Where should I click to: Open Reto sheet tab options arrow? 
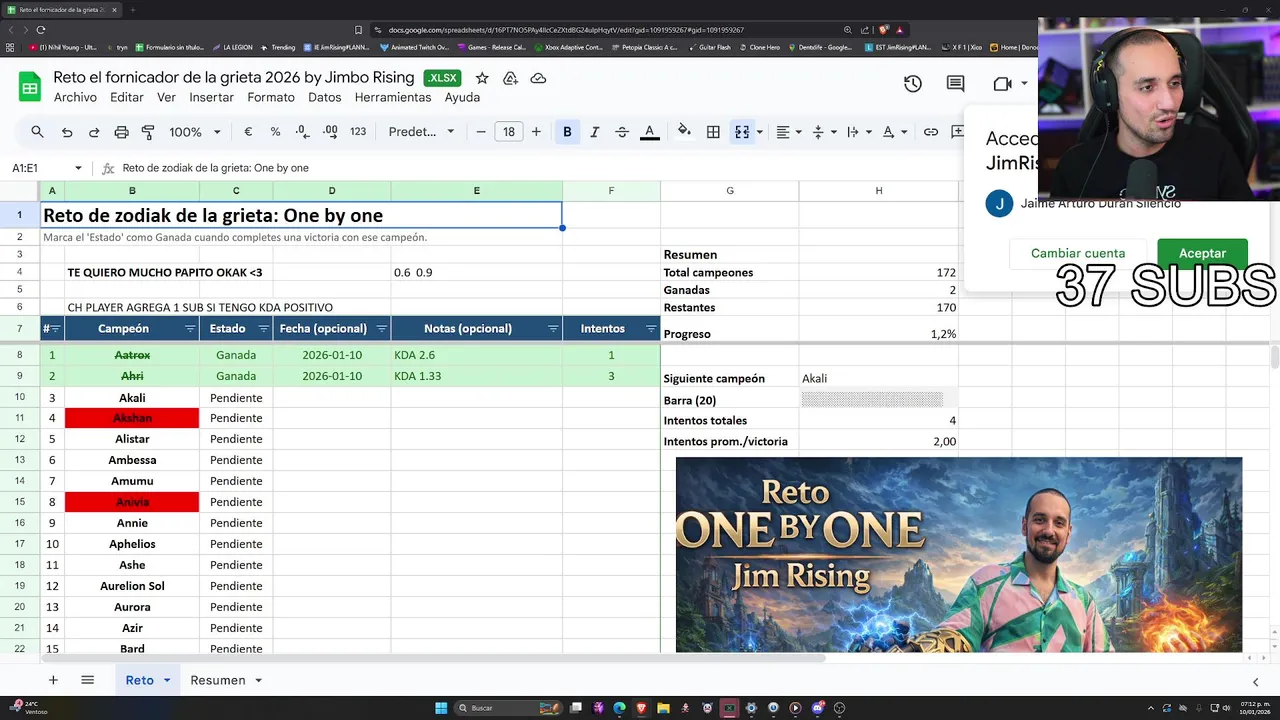pyautogui.click(x=167, y=680)
